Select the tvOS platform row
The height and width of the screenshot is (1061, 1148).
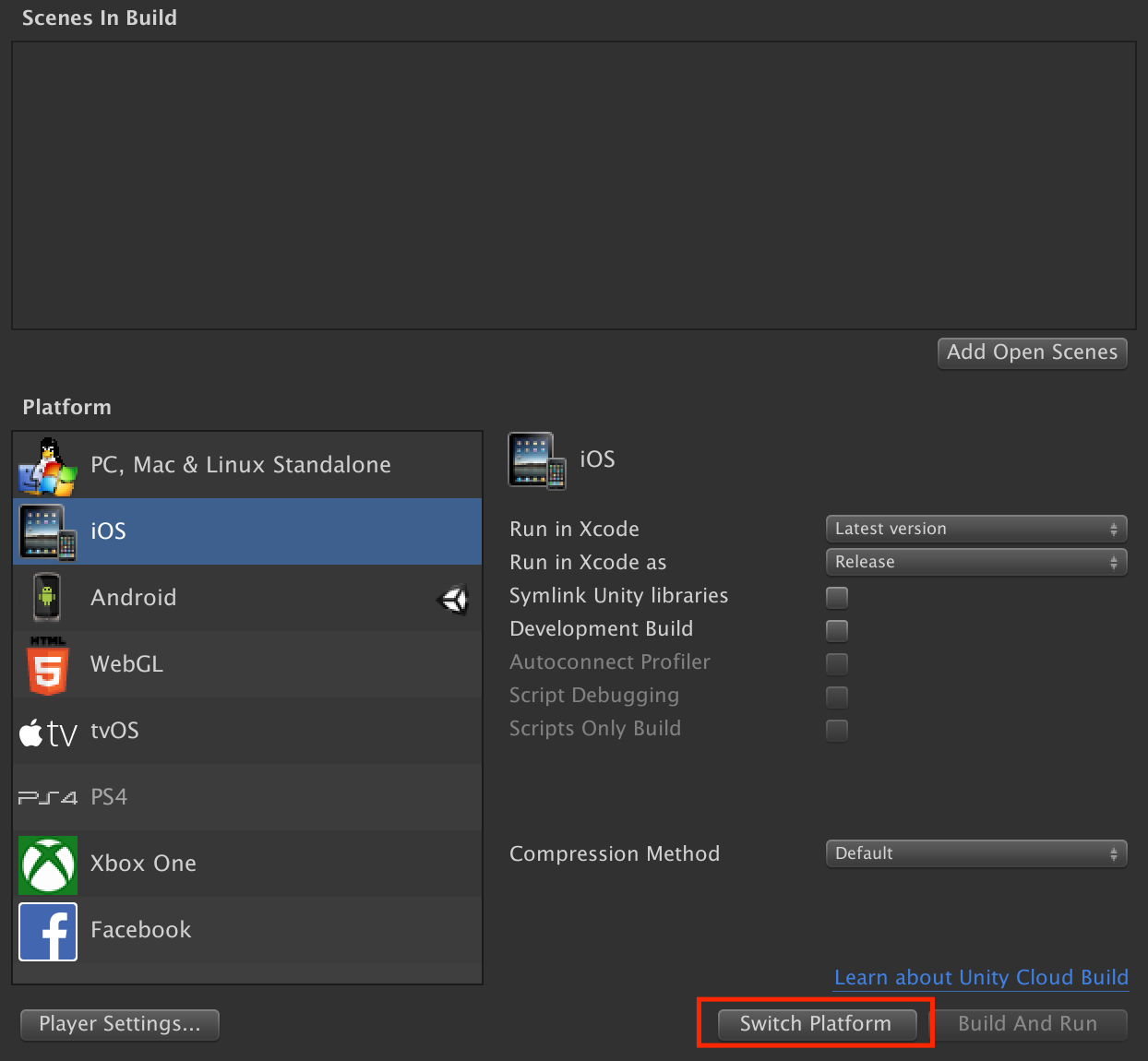tap(247, 731)
